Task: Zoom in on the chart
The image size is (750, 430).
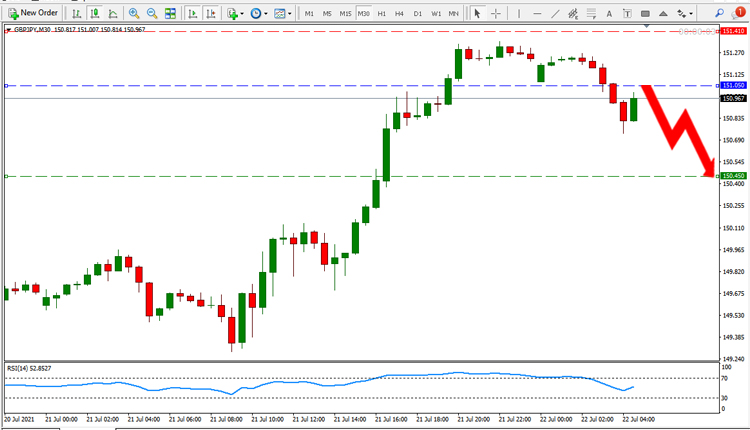Action: point(134,13)
